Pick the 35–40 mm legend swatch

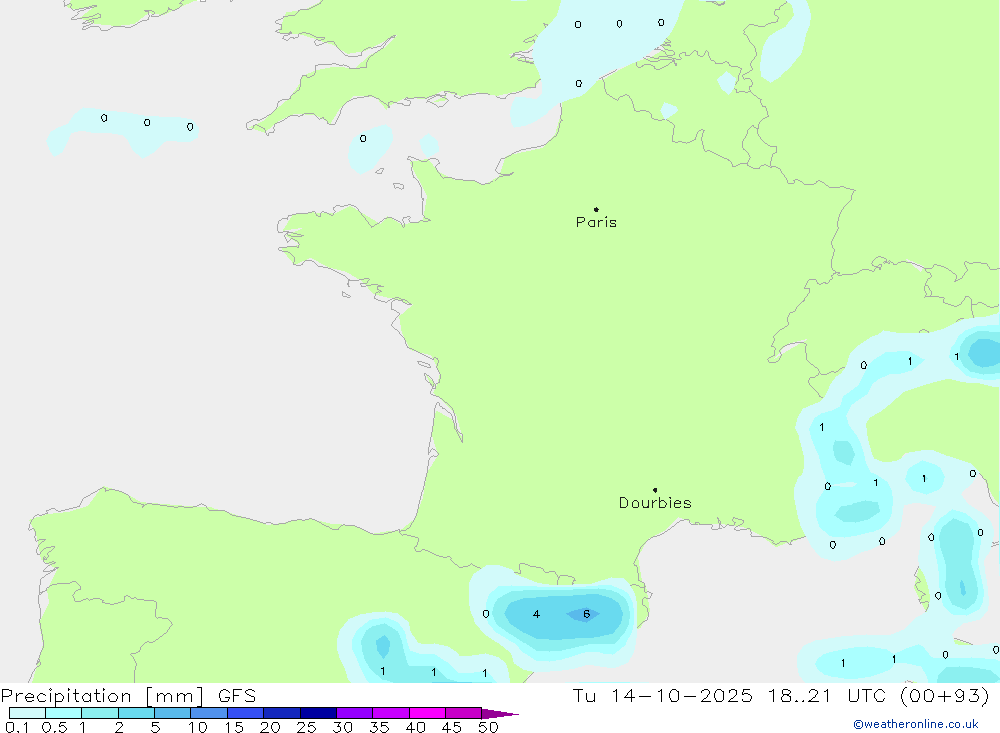coord(390,713)
